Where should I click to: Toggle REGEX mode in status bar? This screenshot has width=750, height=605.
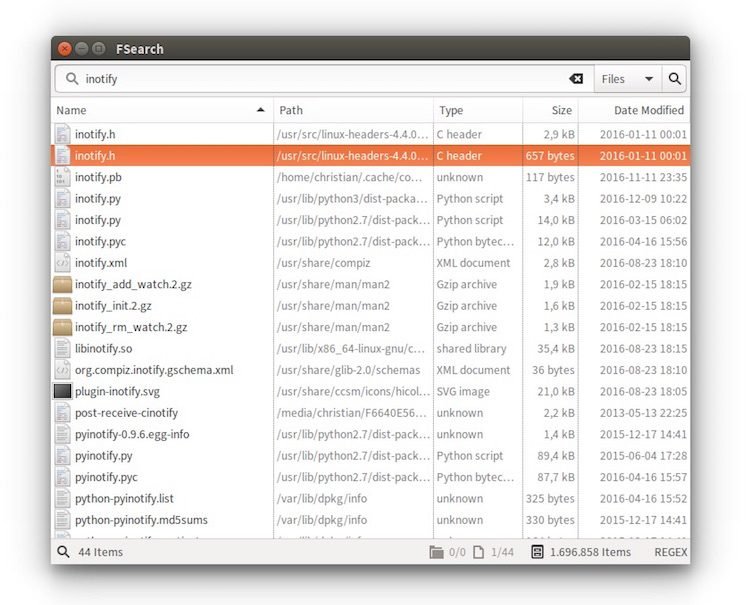(670, 552)
